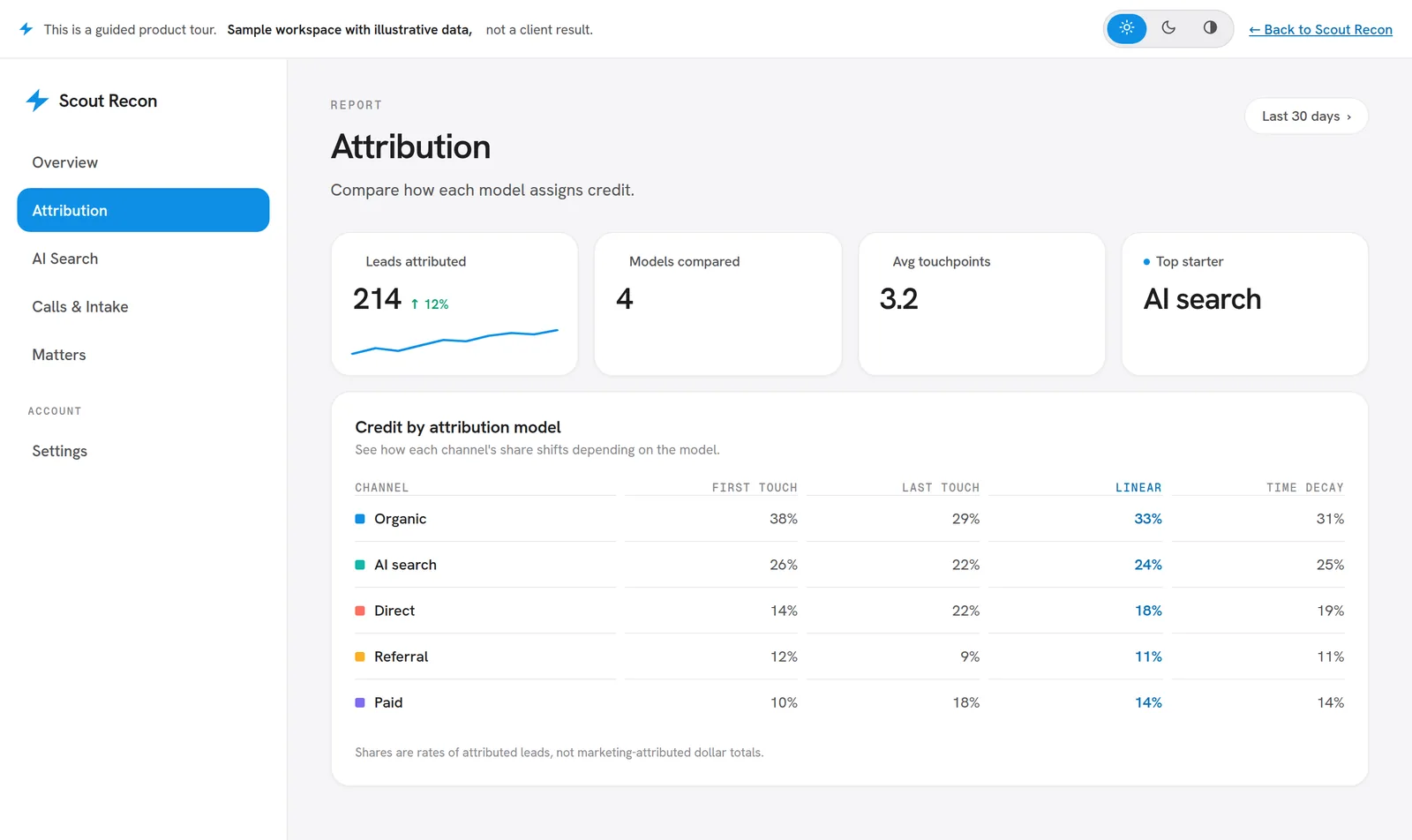Click the Leads attributed sparkline chart
Viewport: 1412px width, 840px height.
point(454,341)
